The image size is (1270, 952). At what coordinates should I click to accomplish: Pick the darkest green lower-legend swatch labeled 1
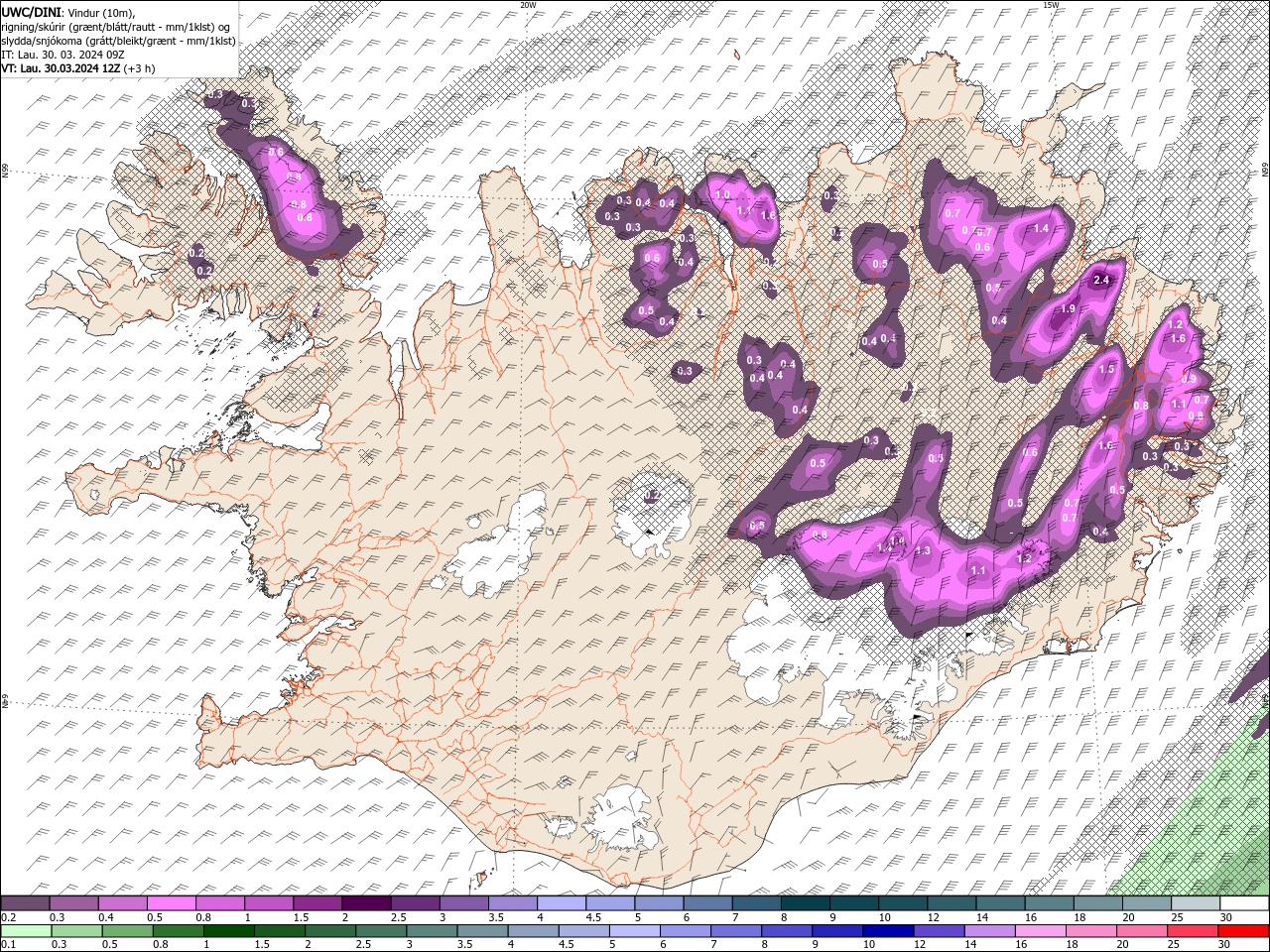(228, 931)
